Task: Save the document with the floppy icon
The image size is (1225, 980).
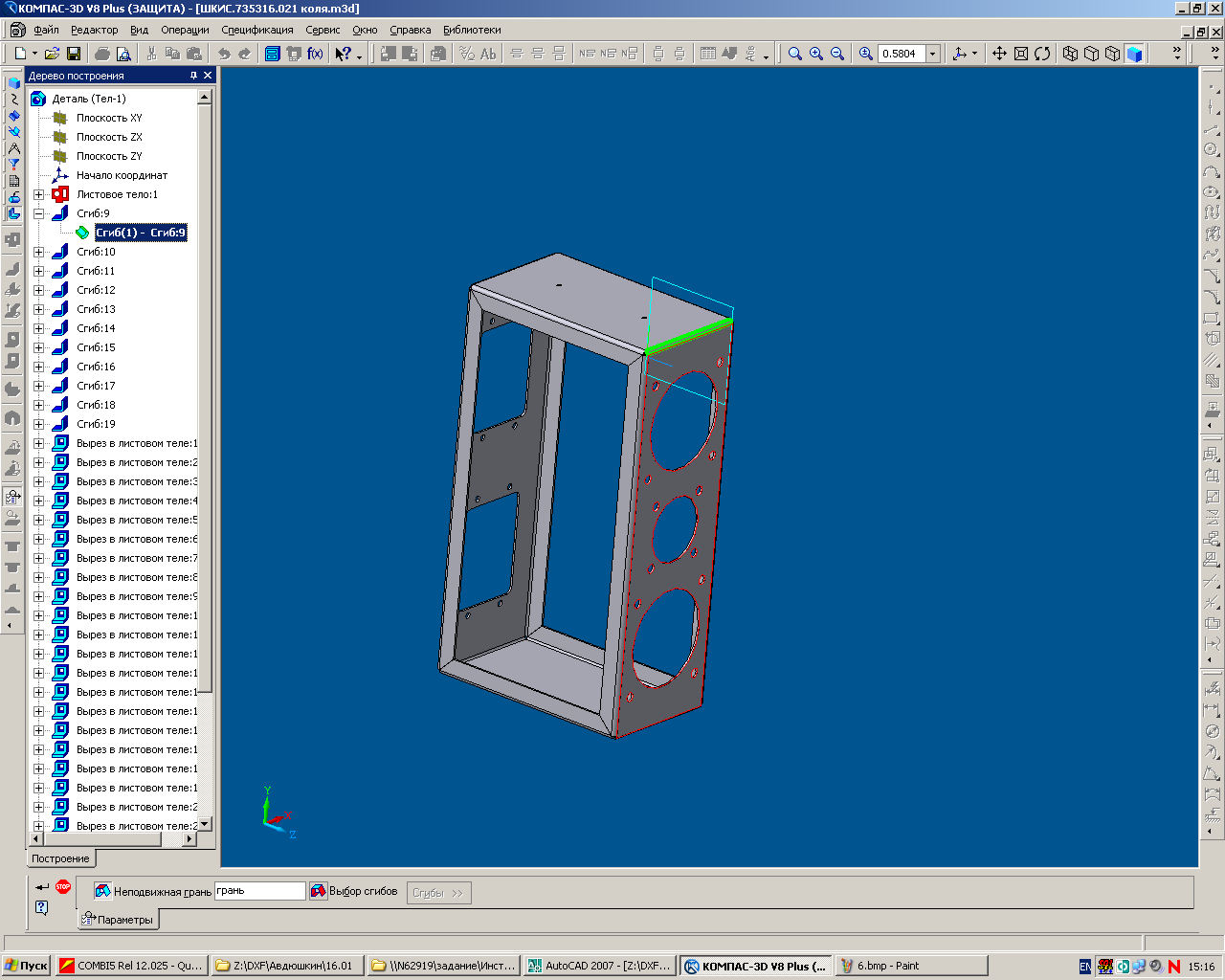Action: (x=73, y=54)
